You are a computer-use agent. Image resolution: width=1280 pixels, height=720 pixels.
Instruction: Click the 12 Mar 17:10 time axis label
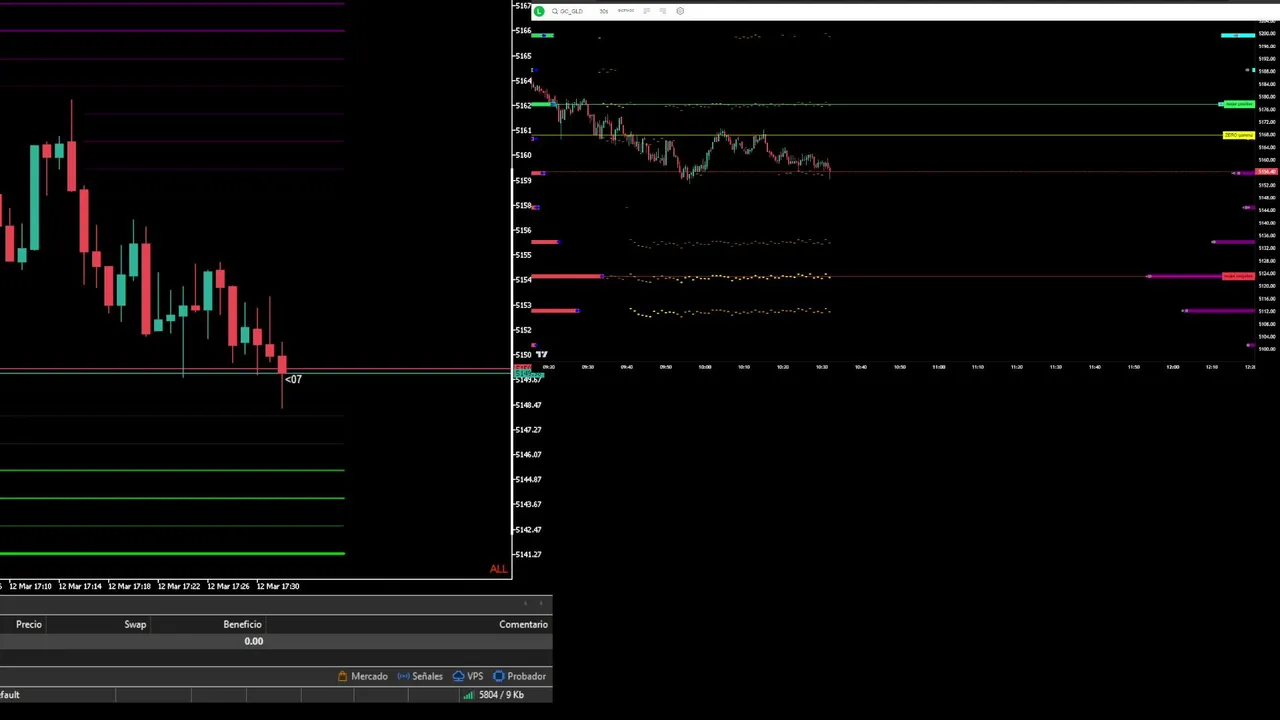coord(30,586)
